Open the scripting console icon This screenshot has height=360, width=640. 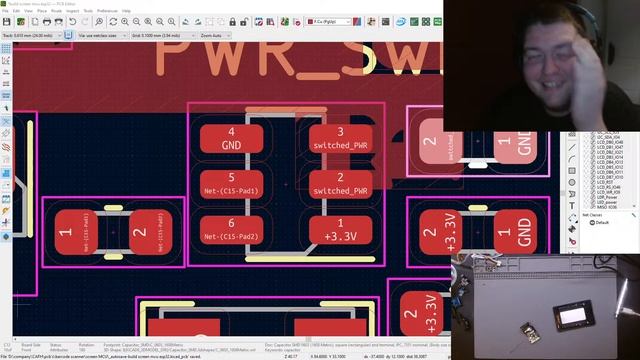coord(385,22)
